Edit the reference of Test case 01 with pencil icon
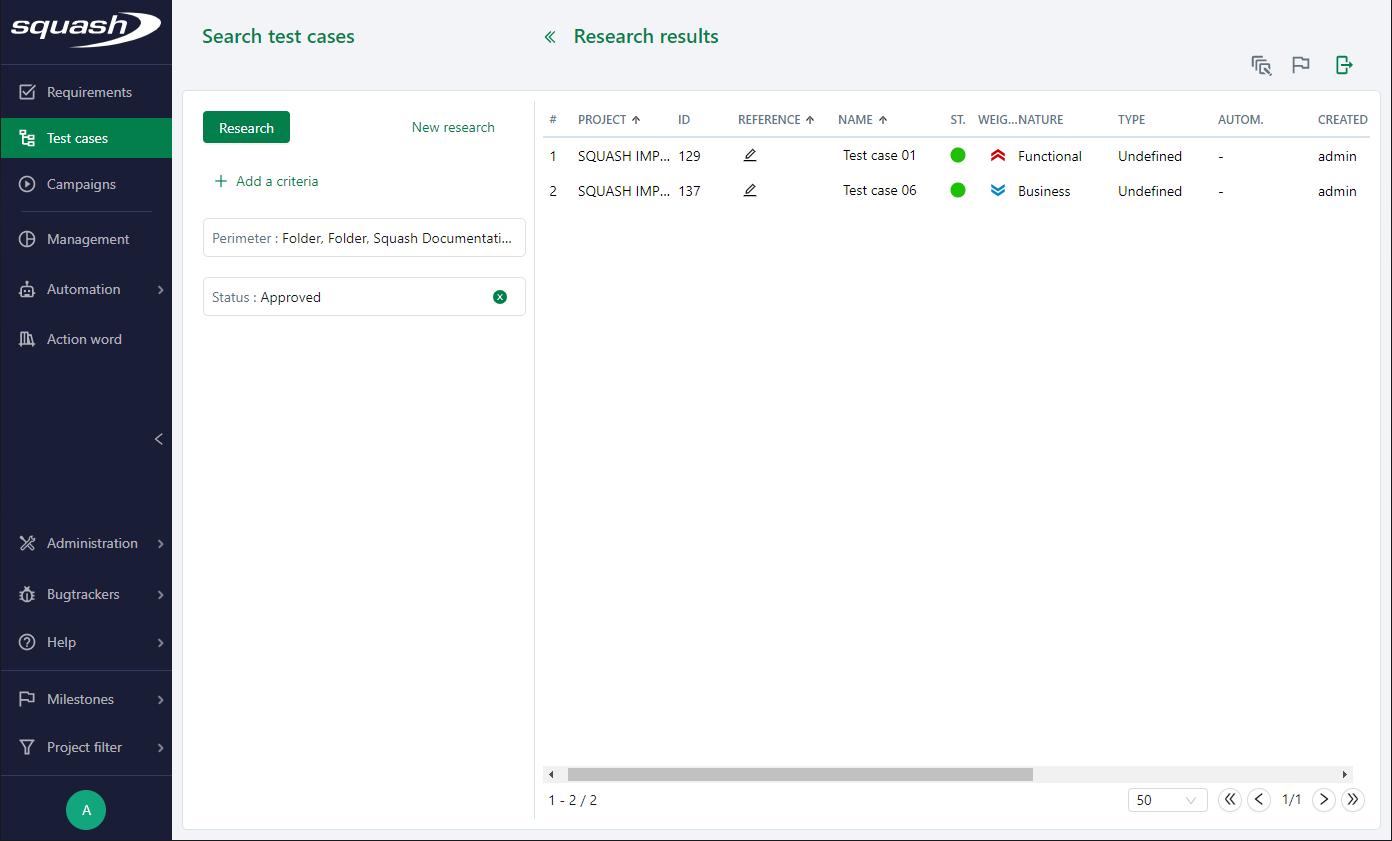 [750, 155]
